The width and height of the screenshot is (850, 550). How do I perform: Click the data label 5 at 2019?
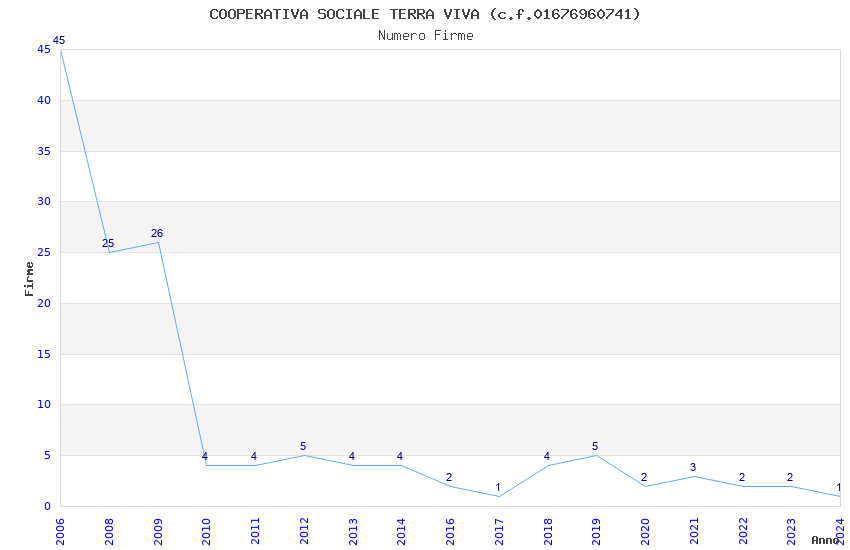tap(595, 447)
